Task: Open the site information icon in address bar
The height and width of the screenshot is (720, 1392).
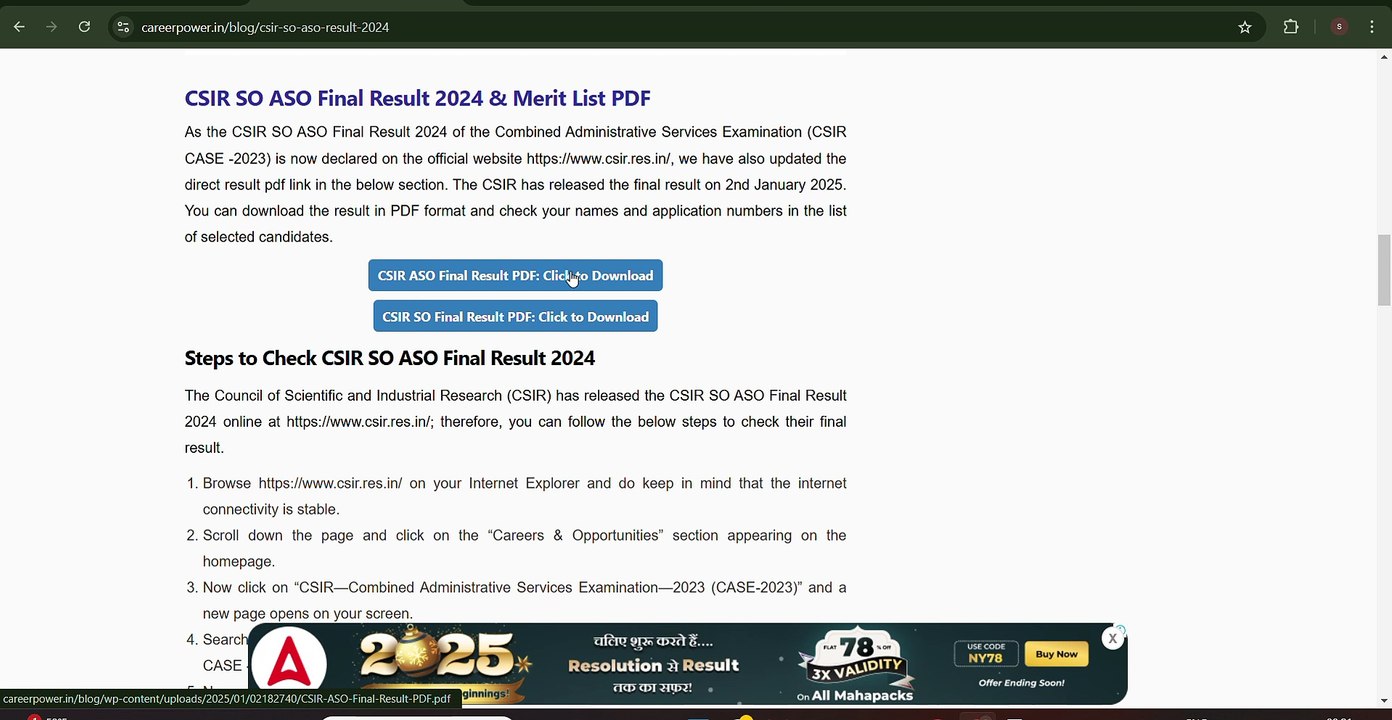Action: [123, 27]
